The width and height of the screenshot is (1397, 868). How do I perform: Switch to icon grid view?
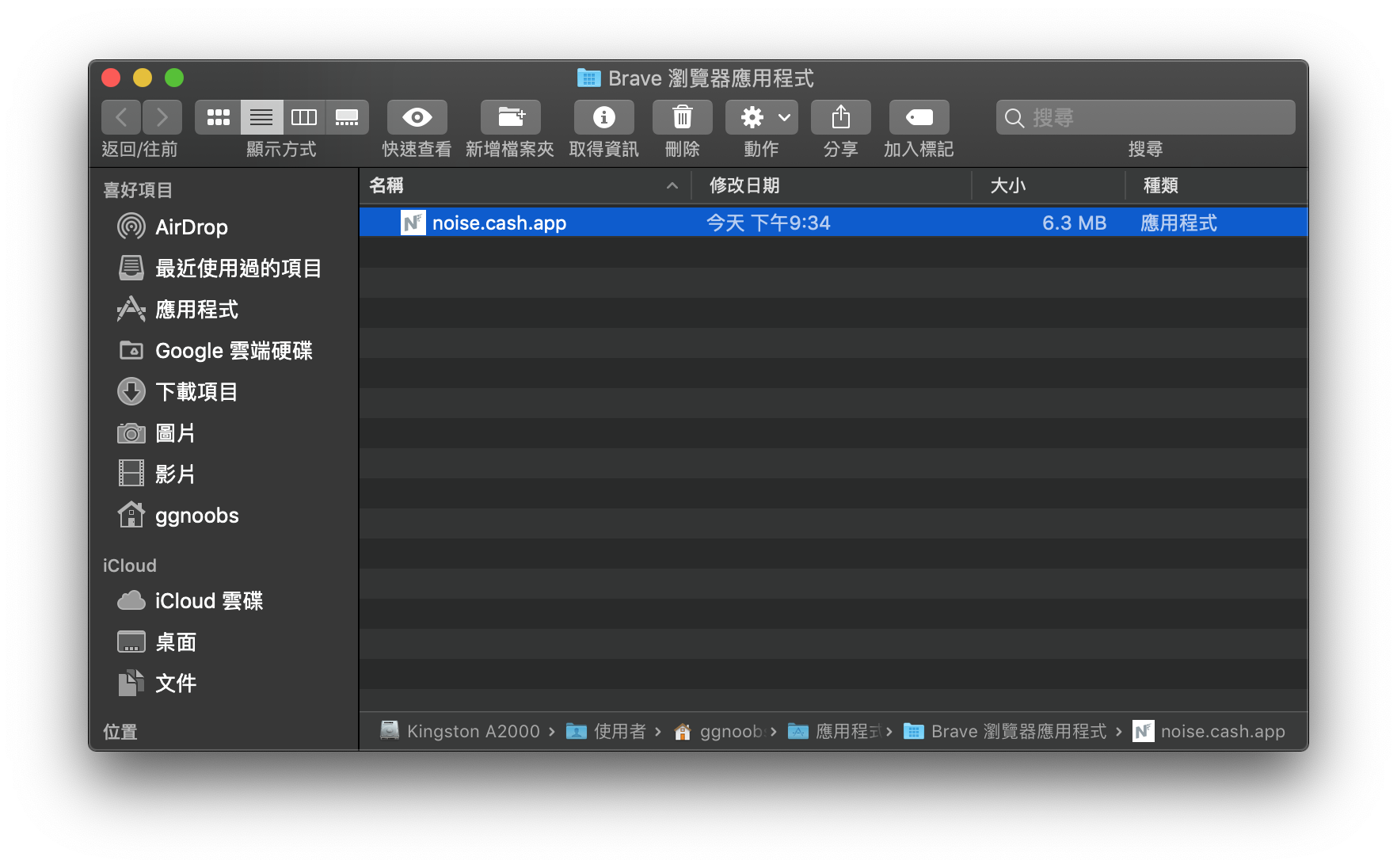218,117
